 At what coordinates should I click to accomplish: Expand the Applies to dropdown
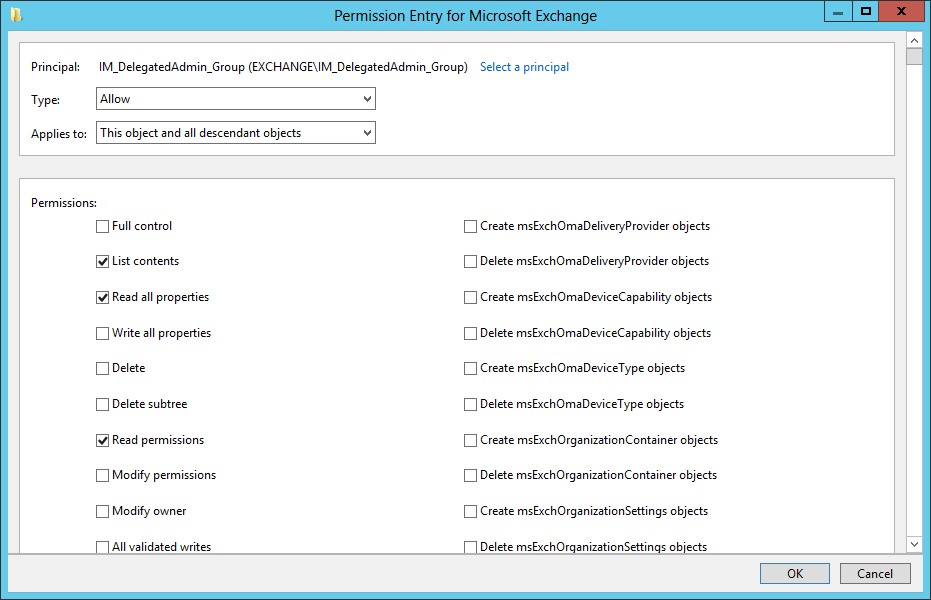click(236, 132)
